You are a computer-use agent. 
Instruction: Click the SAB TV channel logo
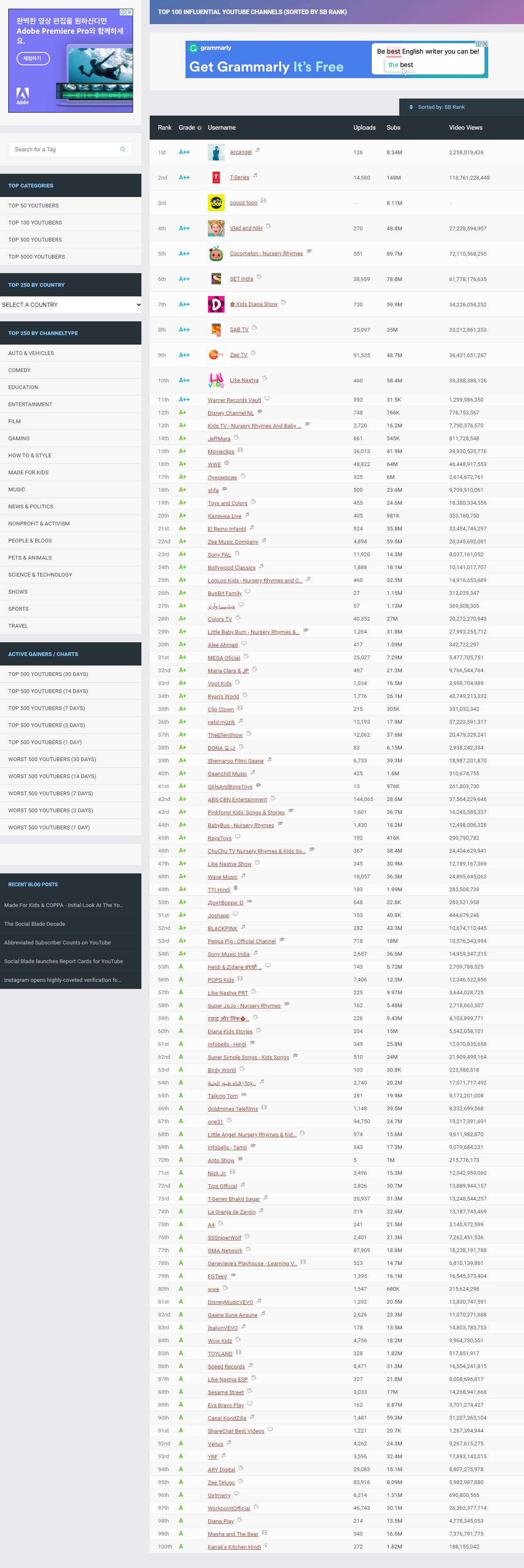pos(216,330)
